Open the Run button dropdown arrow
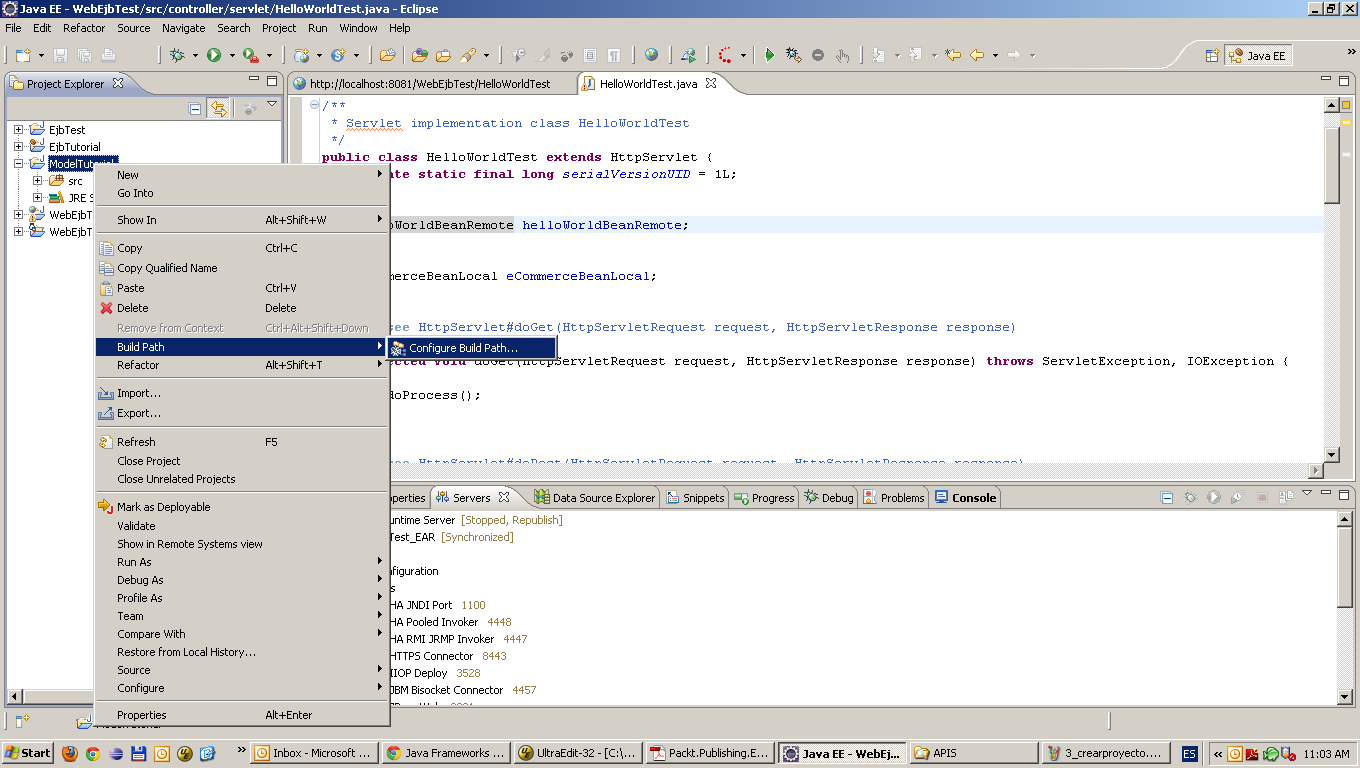The height and width of the screenshot is (768, 1360). 231,55
